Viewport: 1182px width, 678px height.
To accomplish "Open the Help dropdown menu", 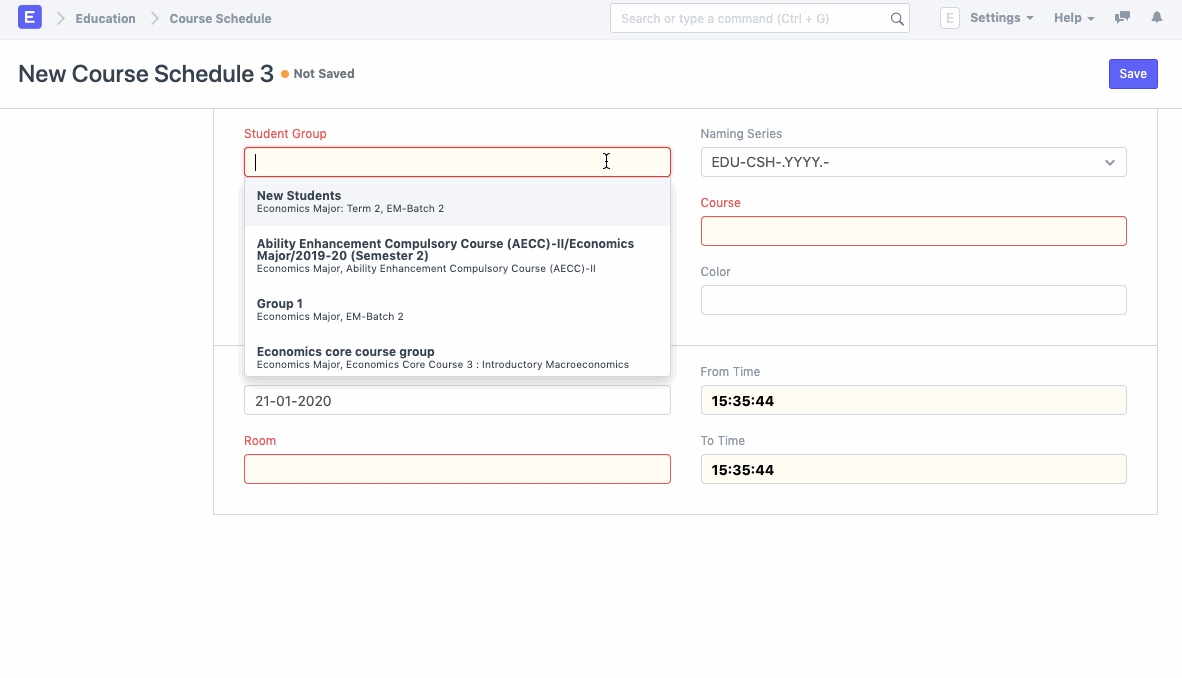I will point(1073,18).
